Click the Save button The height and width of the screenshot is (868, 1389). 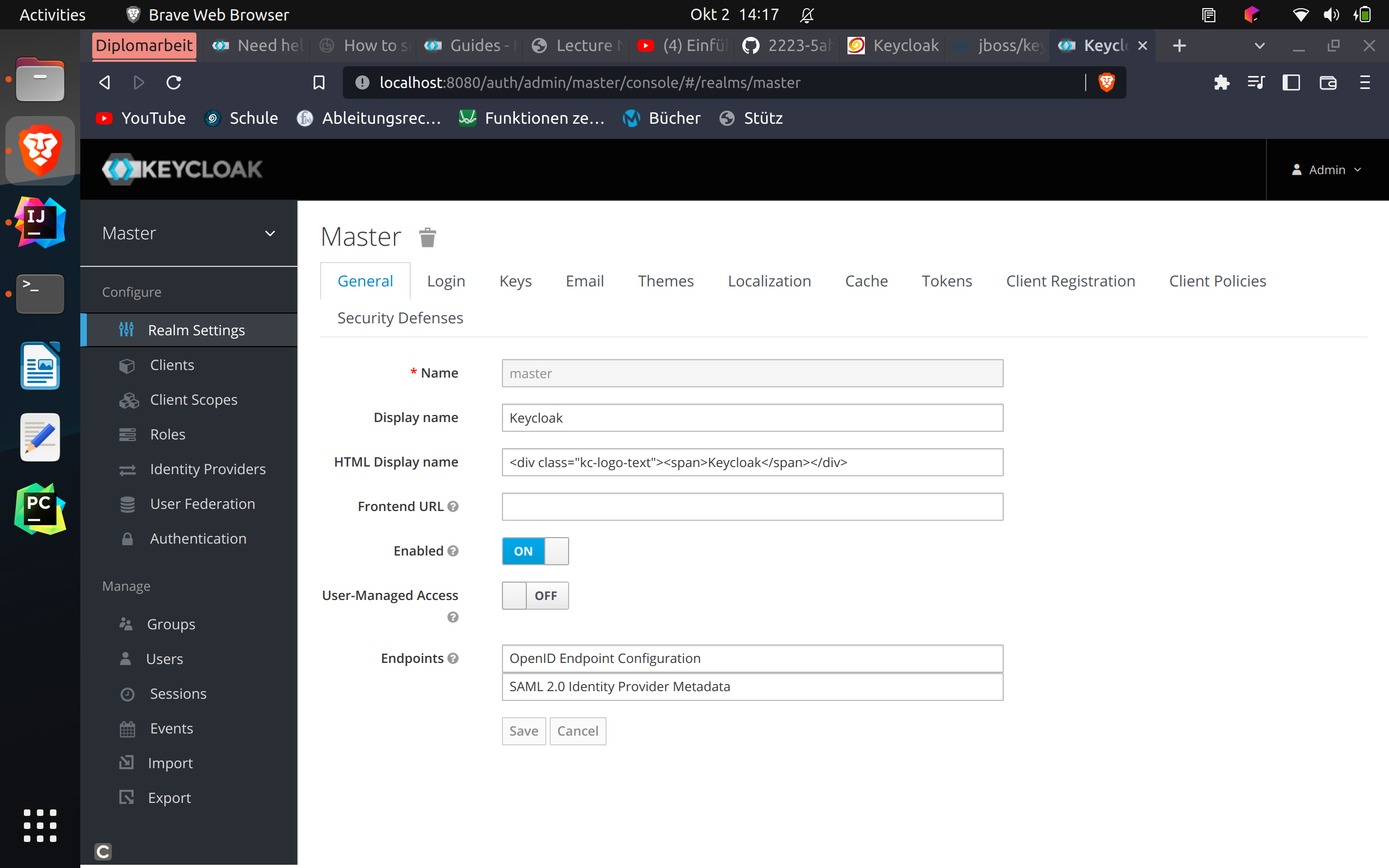point(522,730)
